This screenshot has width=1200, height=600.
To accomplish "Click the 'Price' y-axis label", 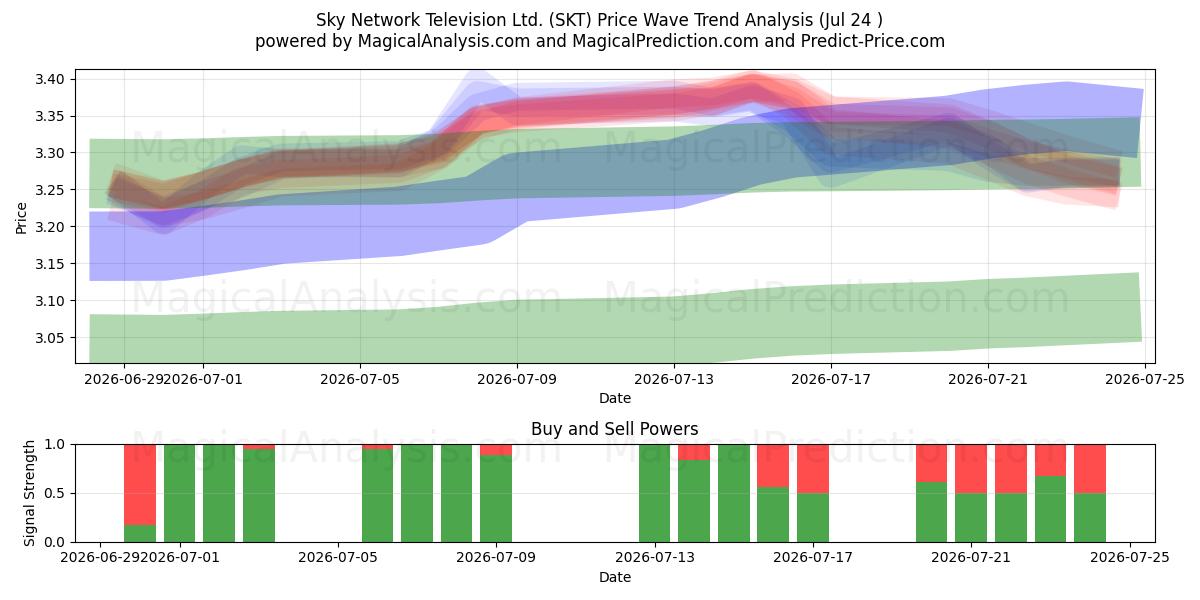I will [x=22, y=216].
